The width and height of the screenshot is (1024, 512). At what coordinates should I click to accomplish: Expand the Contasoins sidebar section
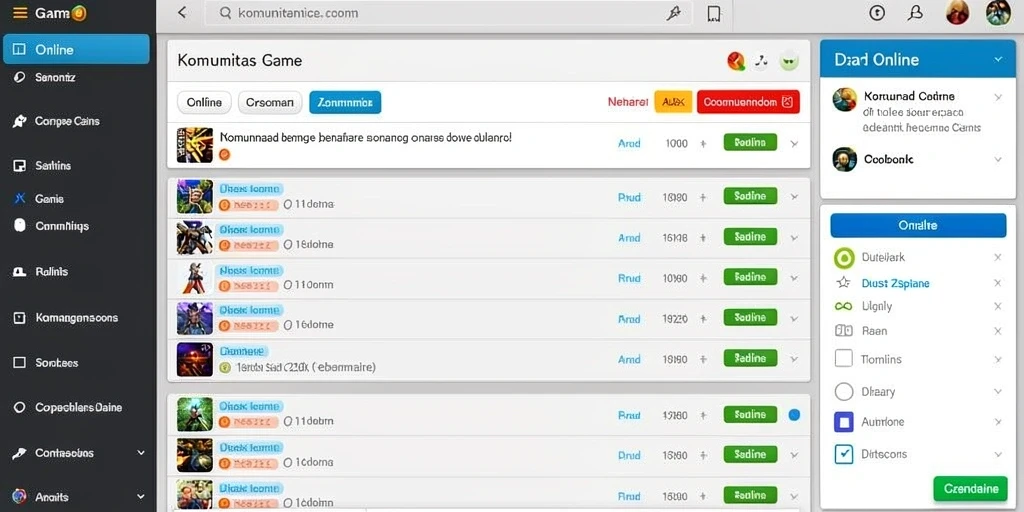tap(141, 453)
